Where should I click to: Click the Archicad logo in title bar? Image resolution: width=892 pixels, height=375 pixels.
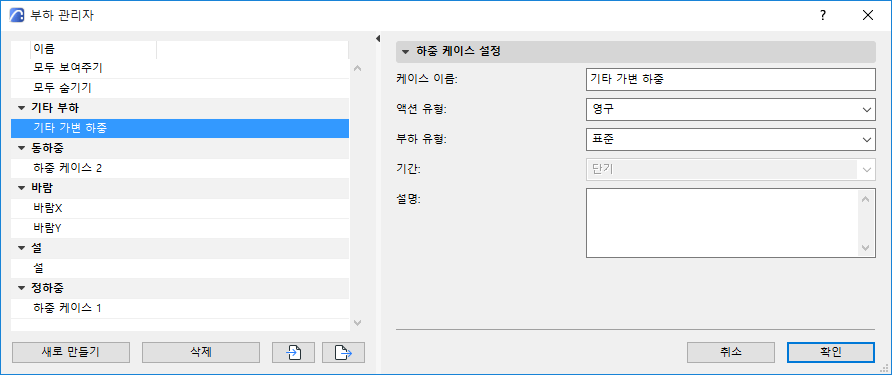pyautogui.click(x=17, y=15)
